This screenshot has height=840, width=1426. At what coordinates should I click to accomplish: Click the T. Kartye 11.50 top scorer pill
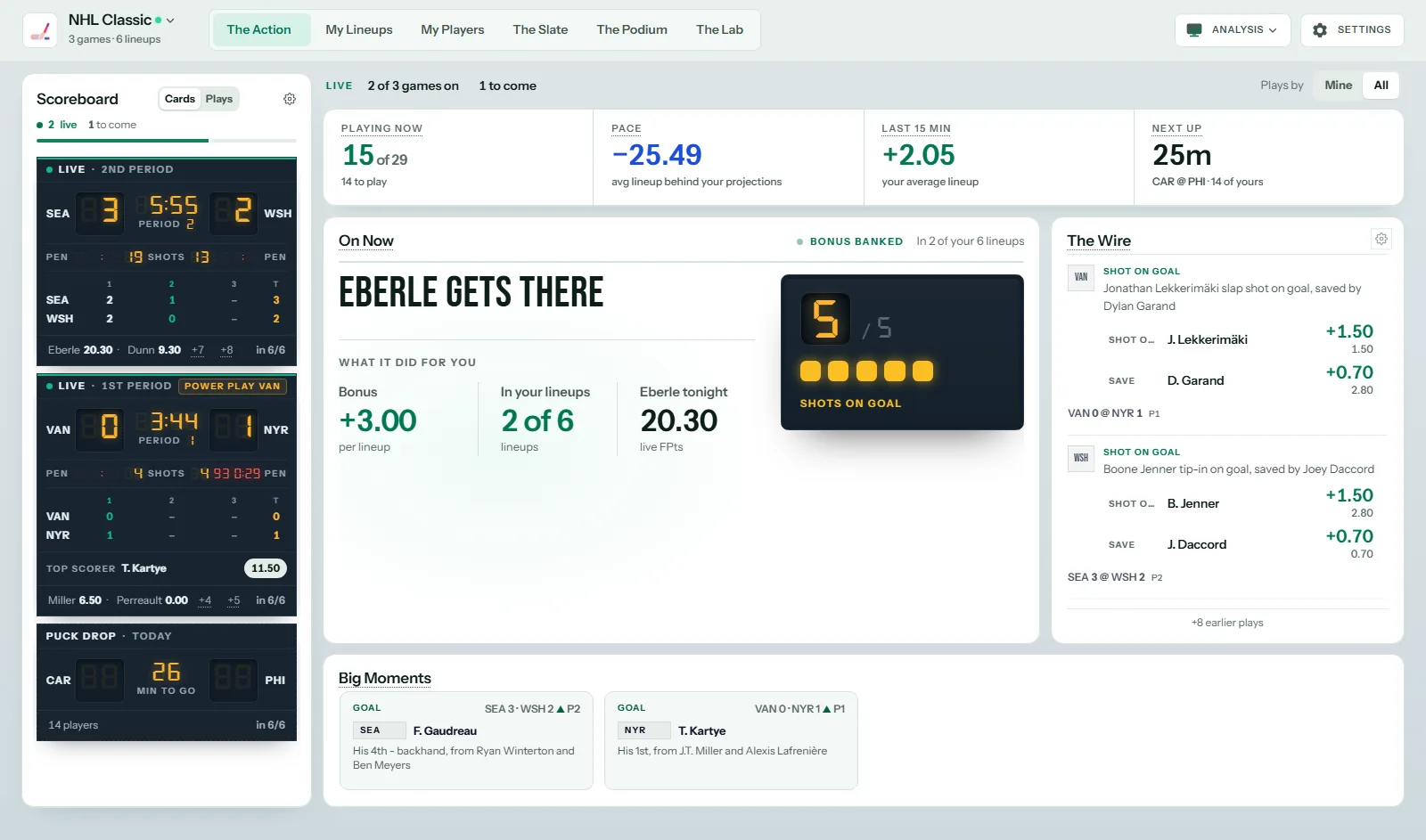tap(266, 568)
